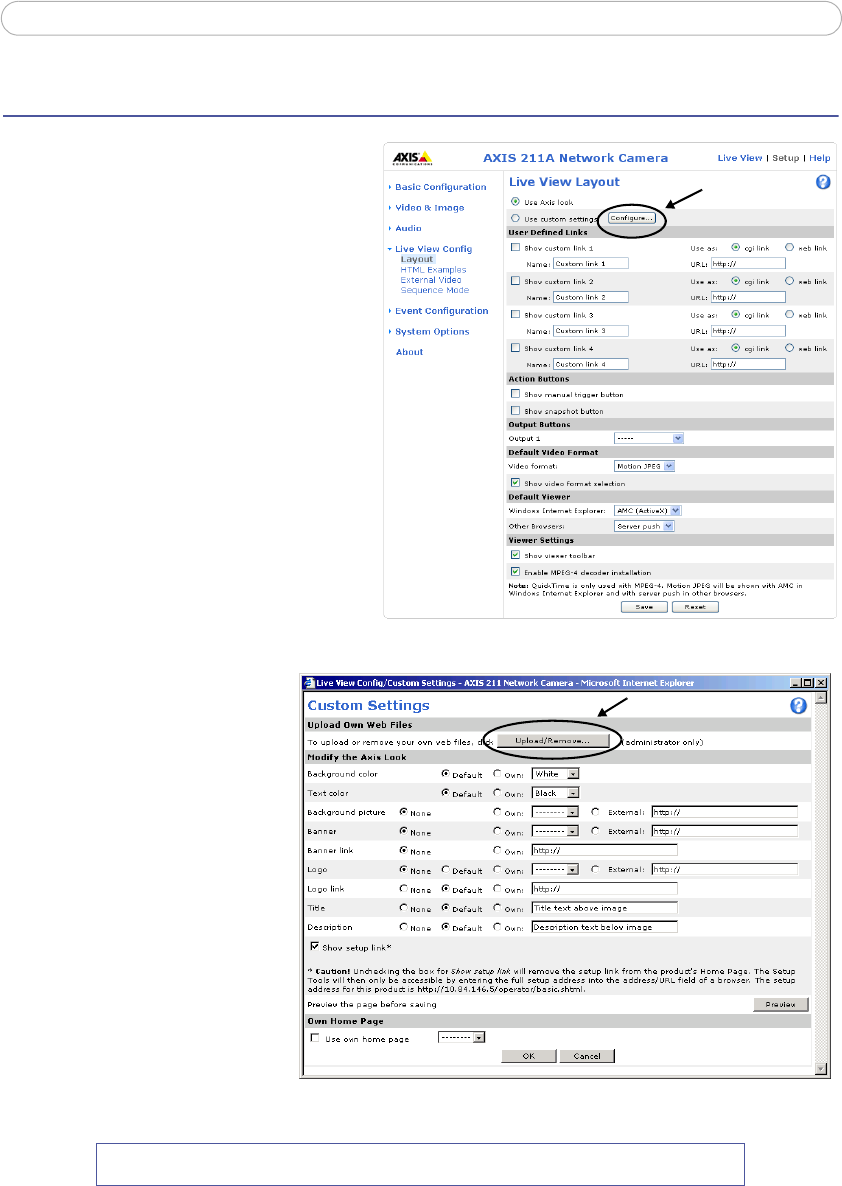The width and height of the screenshot is (842, 1186).
Task: Select None radio for Title
Action: [404, 908]
